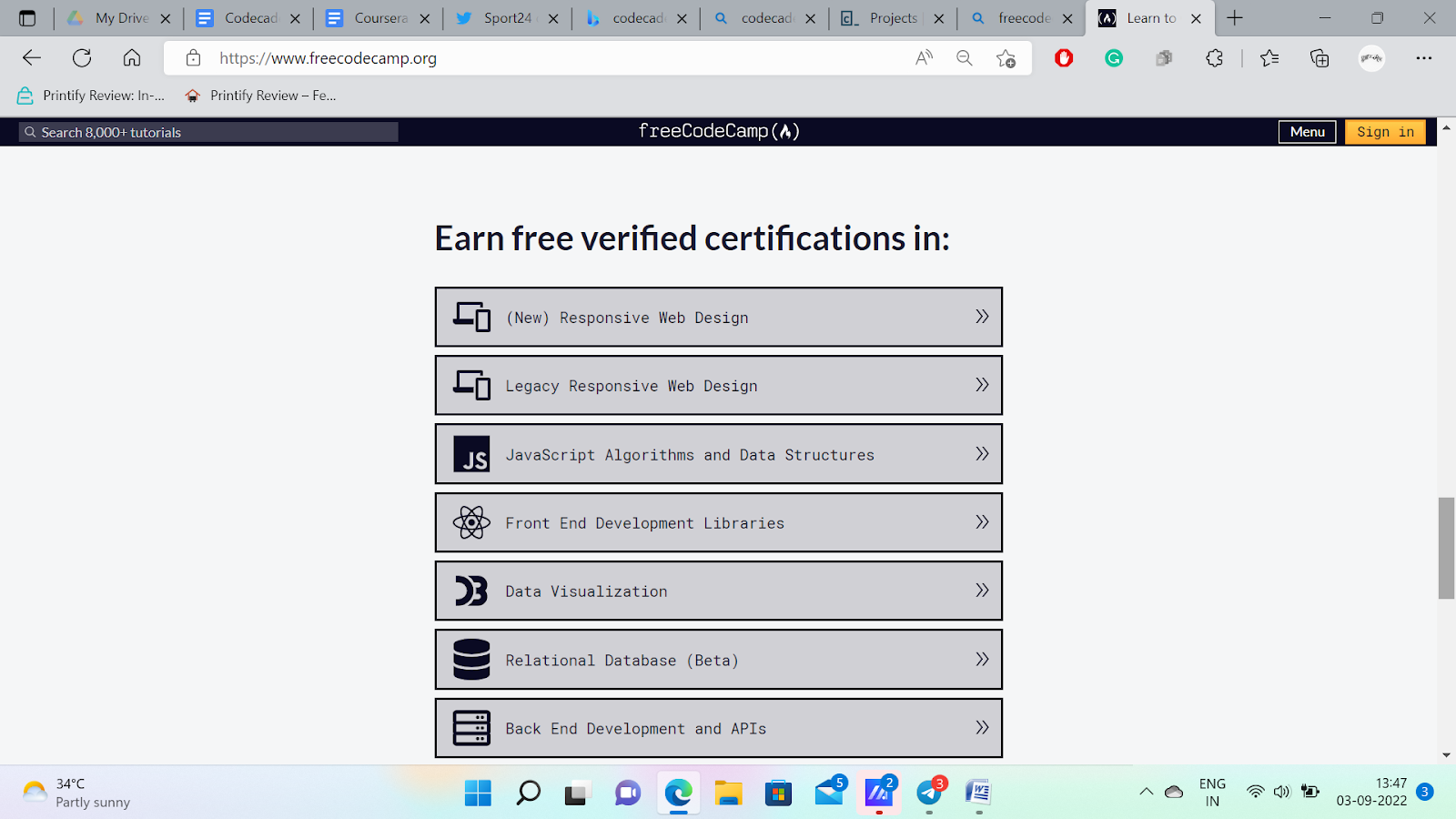
Task: Click the Edge icon on the taskbar
Action: (x=678, y=794)
